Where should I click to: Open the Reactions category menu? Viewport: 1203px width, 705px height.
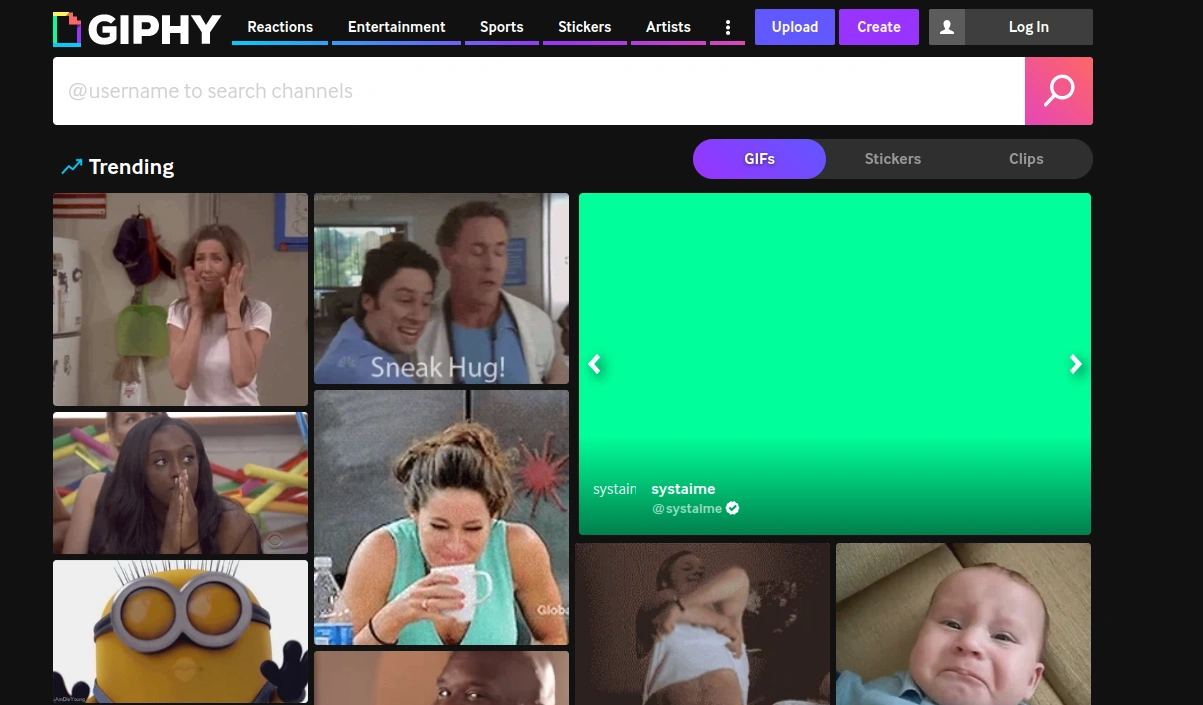click(x=280, y=27)
